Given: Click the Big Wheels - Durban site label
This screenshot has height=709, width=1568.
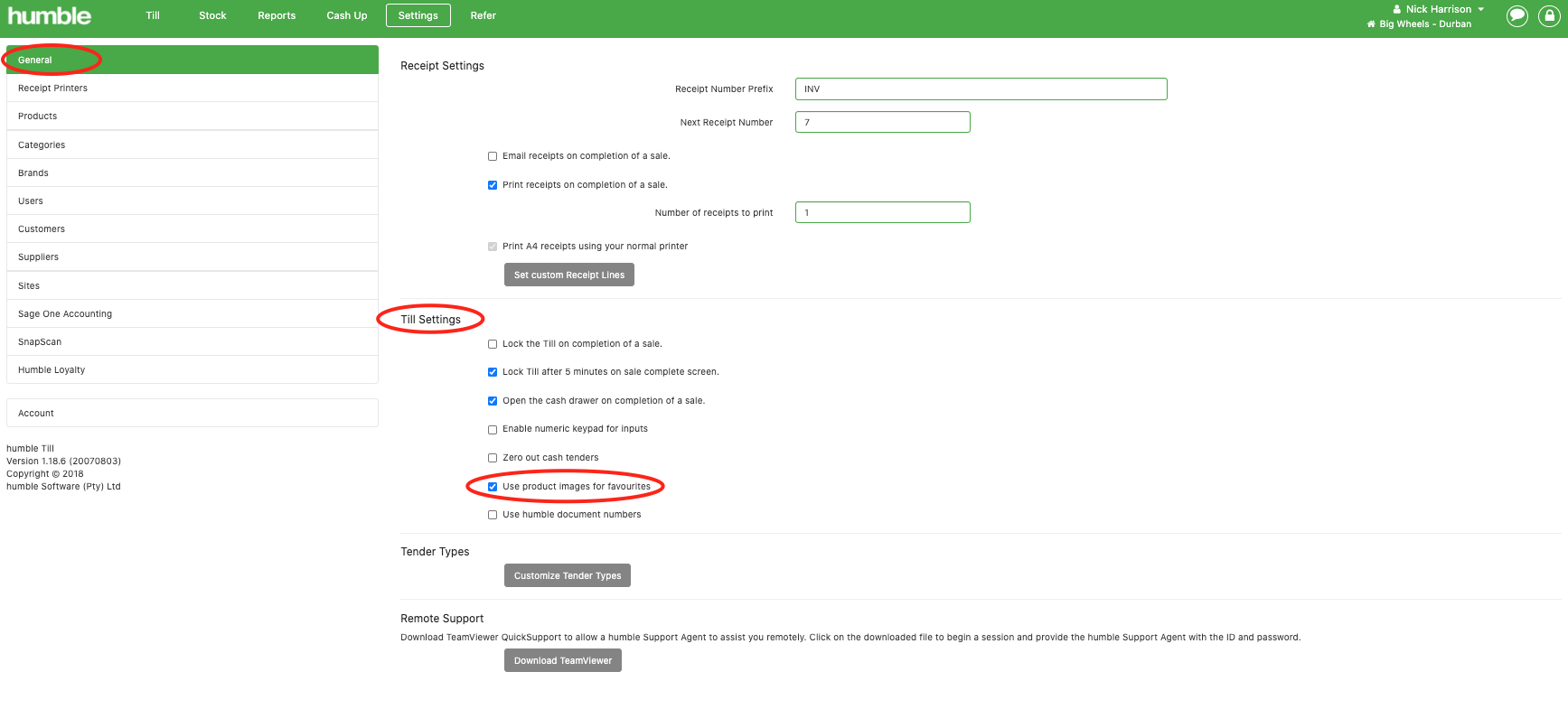Looking at the screenshot, I should coord(1425,24).
